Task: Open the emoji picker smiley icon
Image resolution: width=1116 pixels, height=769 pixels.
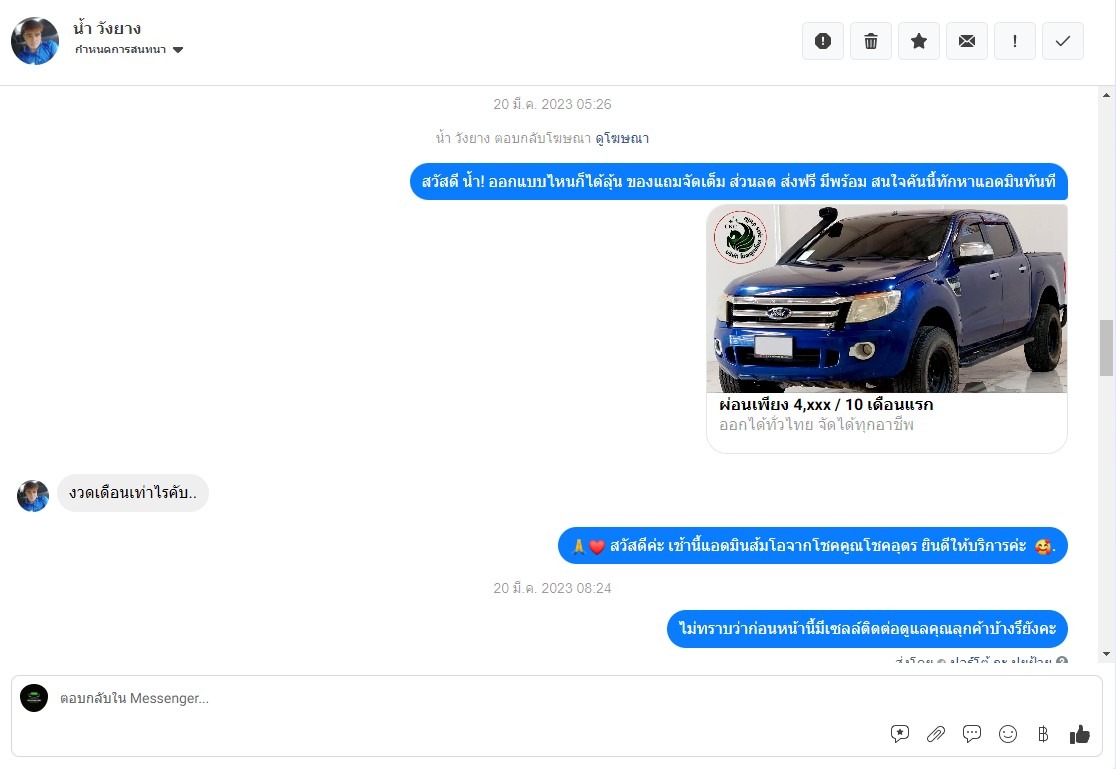Action: (1008, 734)
